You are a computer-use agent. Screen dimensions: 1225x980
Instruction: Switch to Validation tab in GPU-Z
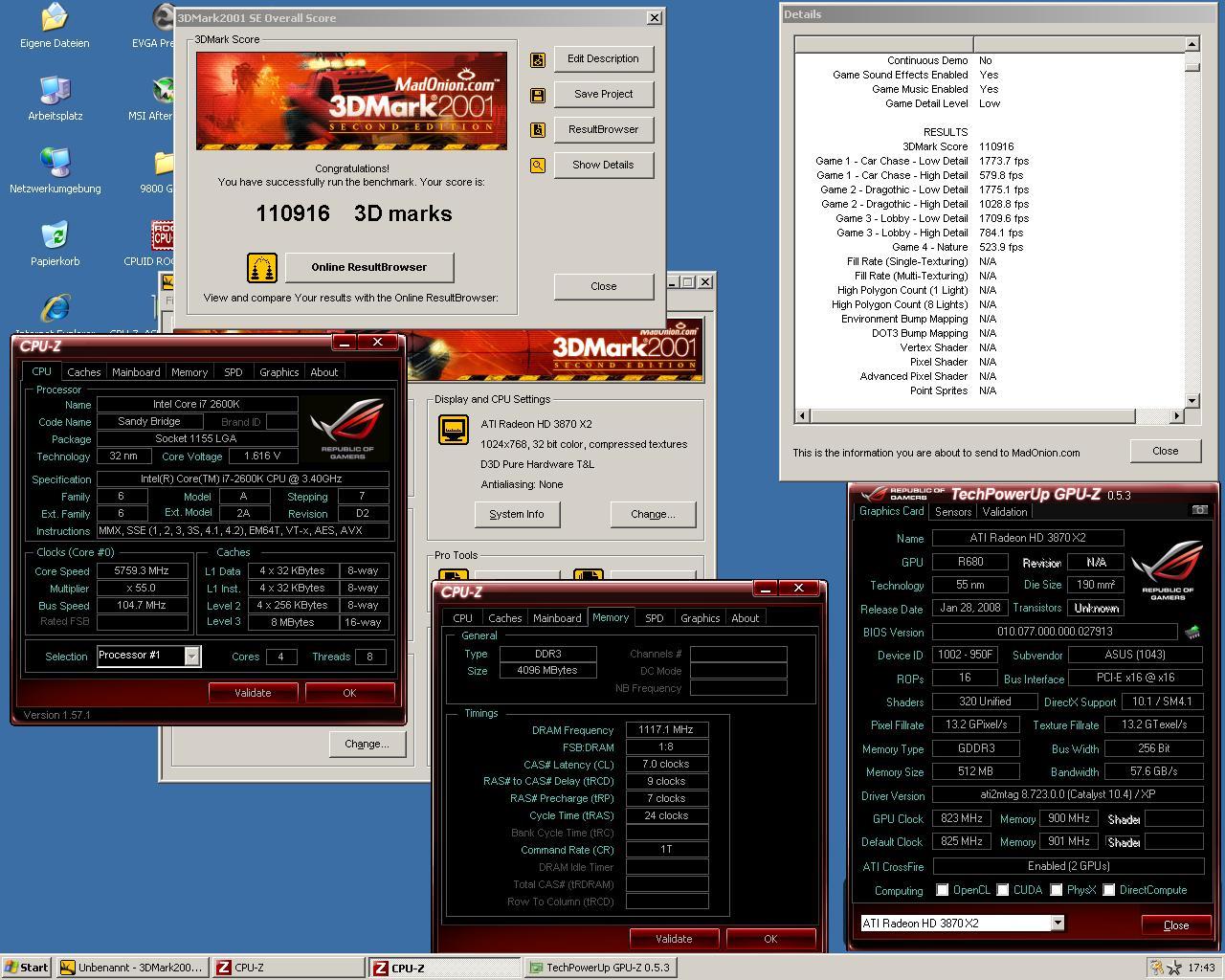click(x=1005, y=512)
